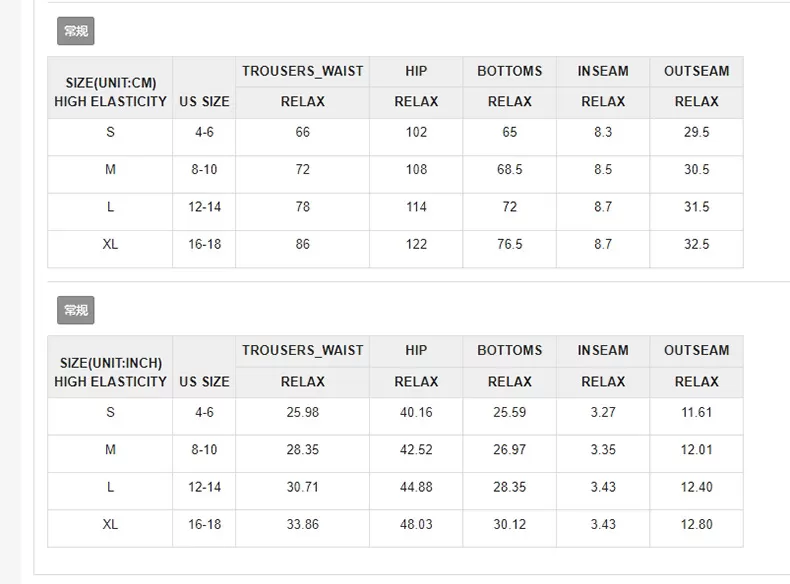
Task: Select the SIZE(UNIT:CM) HIGH ELASTICITY header cell
Action: (x=110, y=87)
